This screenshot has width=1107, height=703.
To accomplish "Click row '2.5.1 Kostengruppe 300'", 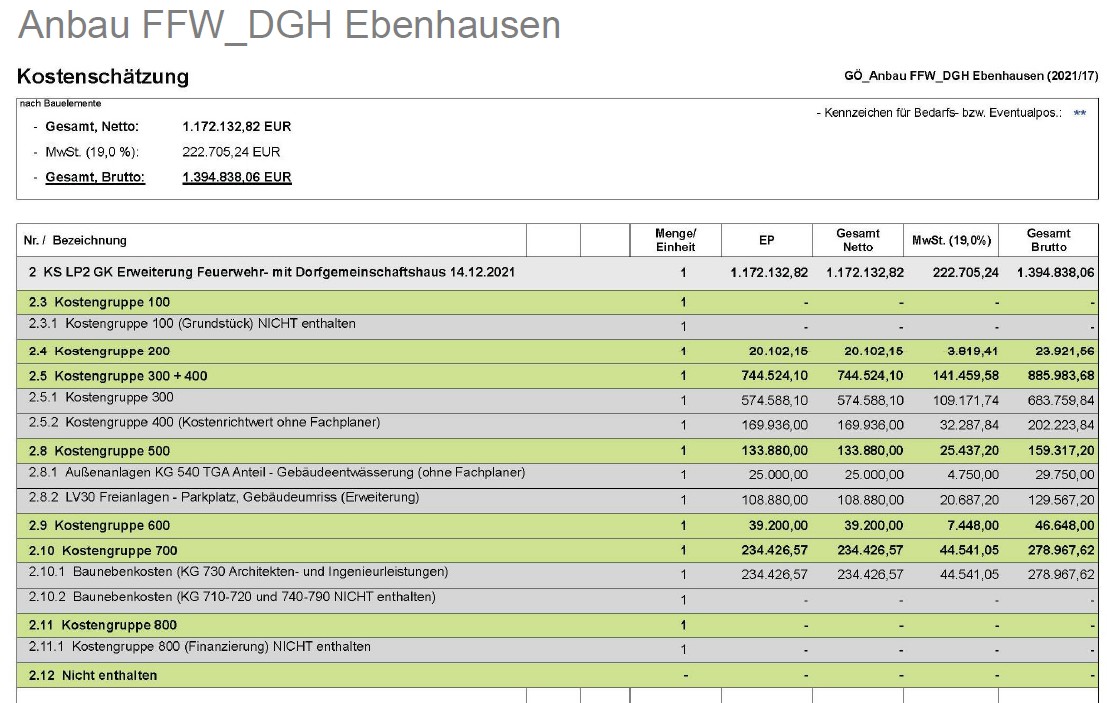I will point(557,400).
